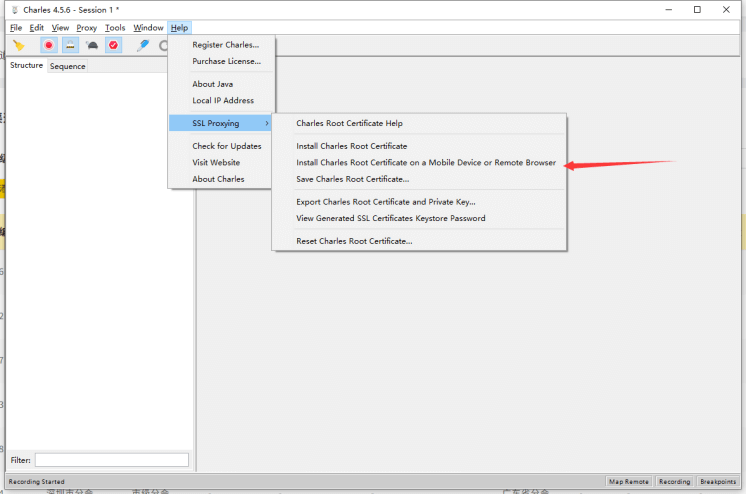The image size is (746, 494).
Task: Click the broom Clear Session icon
Action: point(19,45)
